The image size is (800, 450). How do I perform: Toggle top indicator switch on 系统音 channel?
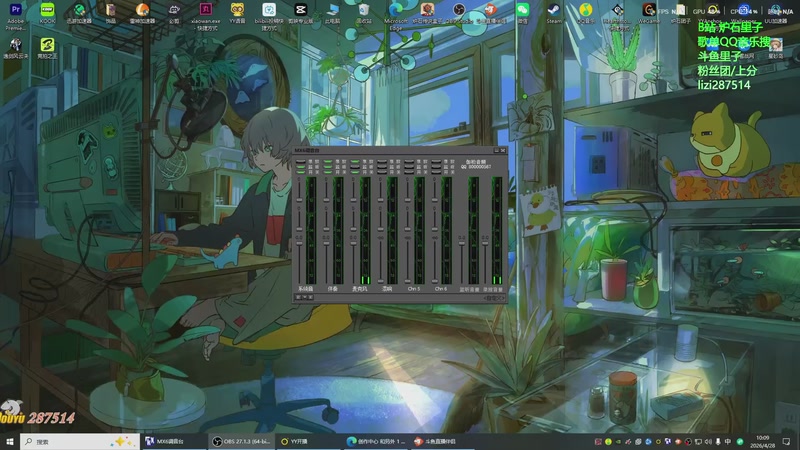tap(301, 162)
